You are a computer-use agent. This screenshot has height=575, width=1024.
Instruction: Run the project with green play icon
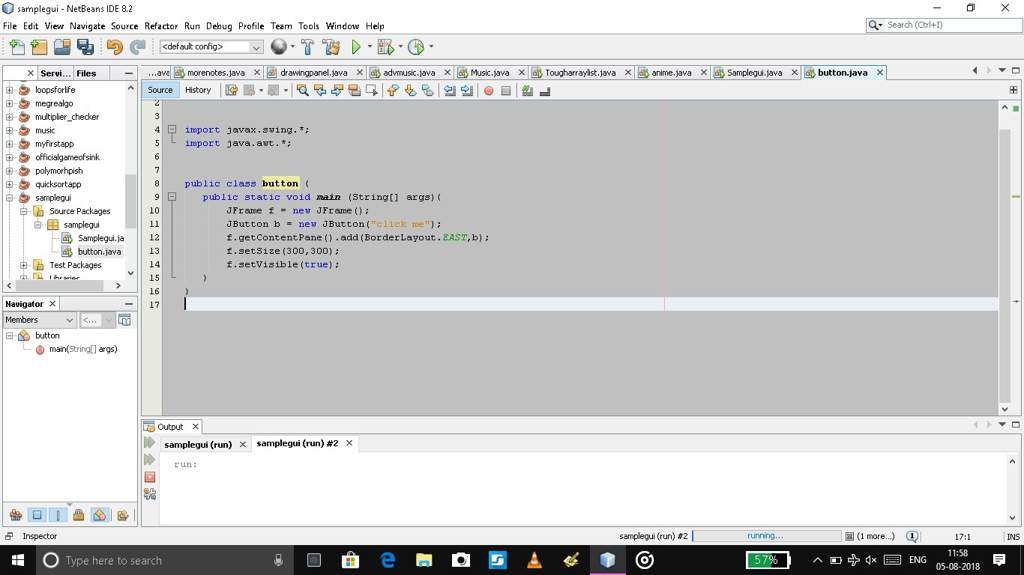pos(356,47)
